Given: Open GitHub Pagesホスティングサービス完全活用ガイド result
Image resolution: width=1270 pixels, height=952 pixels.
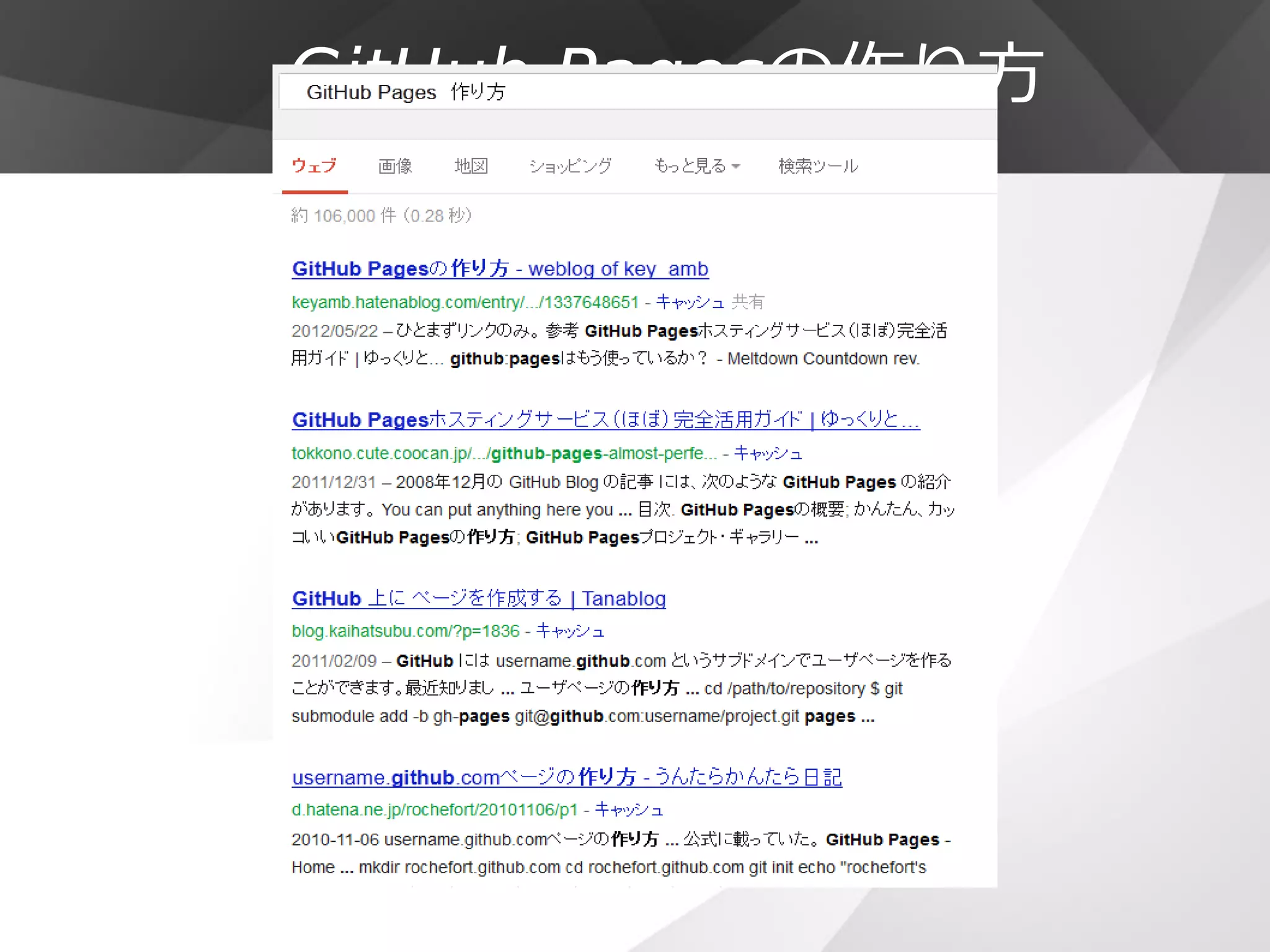Looking at the screenshot, I should click(x=606, y=420).
